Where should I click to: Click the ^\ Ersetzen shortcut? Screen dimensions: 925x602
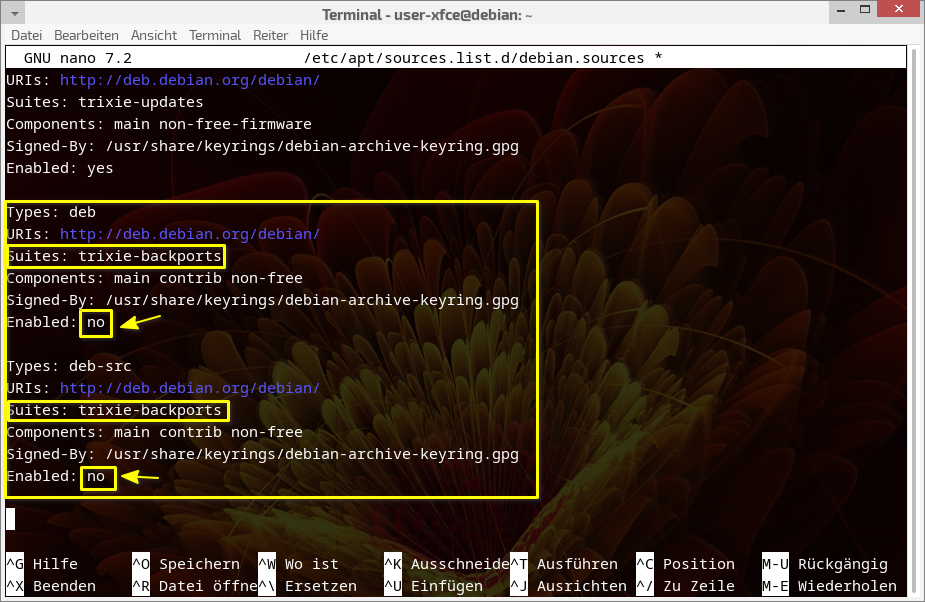pos(307,586)
